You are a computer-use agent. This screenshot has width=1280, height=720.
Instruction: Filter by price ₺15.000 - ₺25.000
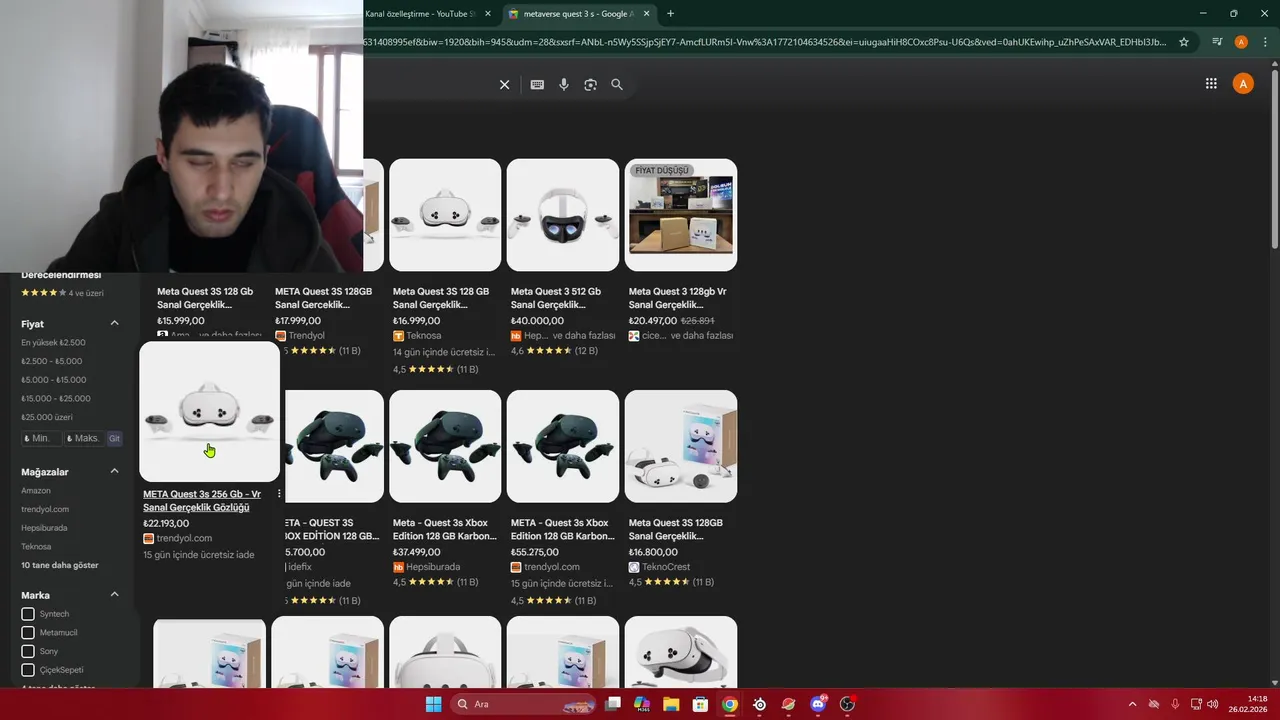click(x=56, y=398)
